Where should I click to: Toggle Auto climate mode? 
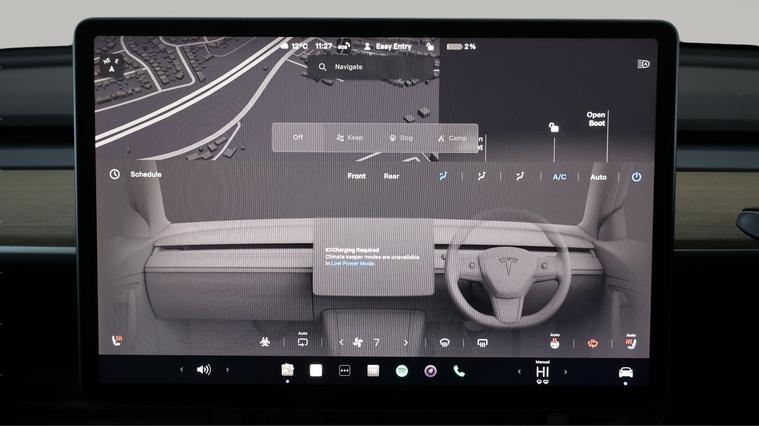click(x=598, y=177)
